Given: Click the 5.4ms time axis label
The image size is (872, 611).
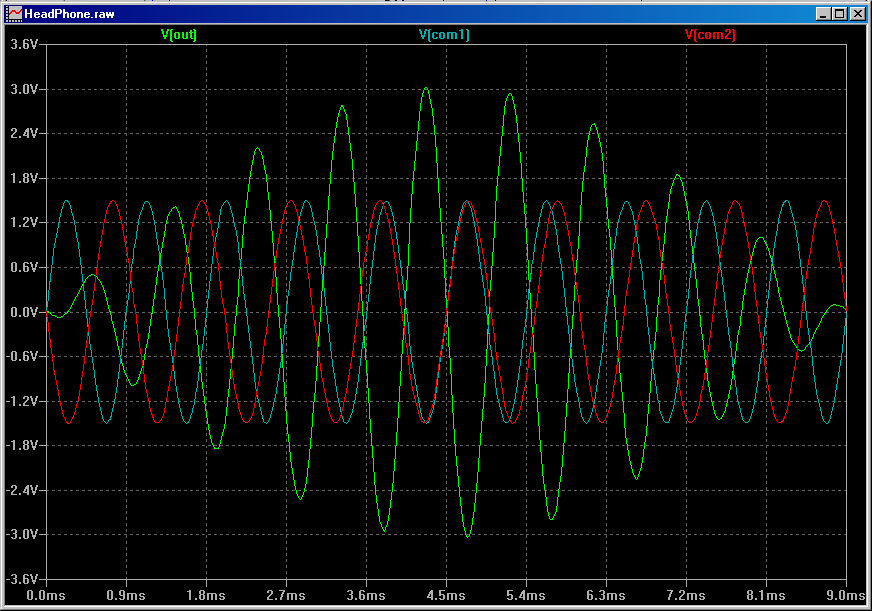Looking at the screenshot, I should pos(526,595).
